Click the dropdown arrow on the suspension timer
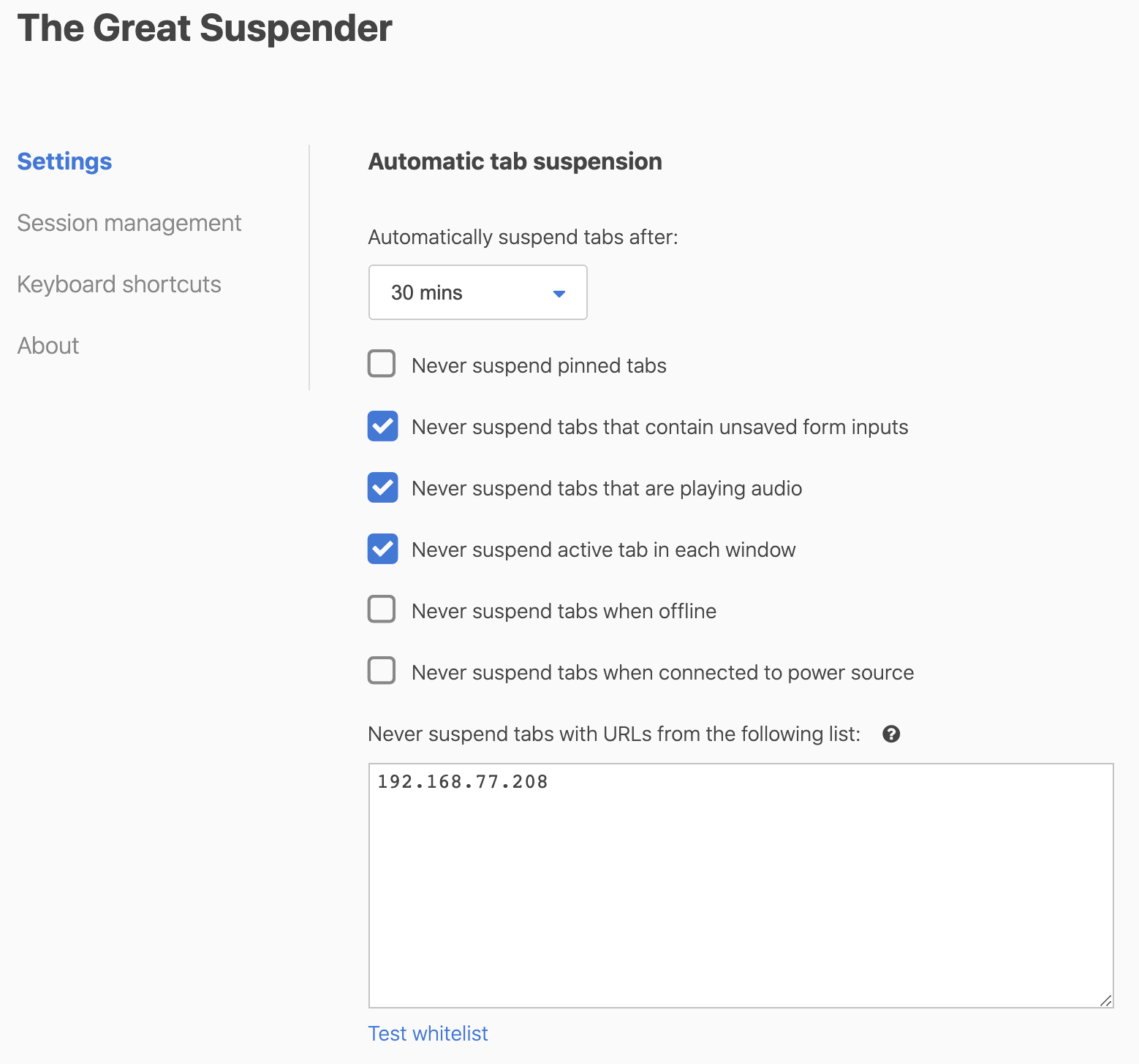Screen dimensions: 1139x1064 point(559,293)
